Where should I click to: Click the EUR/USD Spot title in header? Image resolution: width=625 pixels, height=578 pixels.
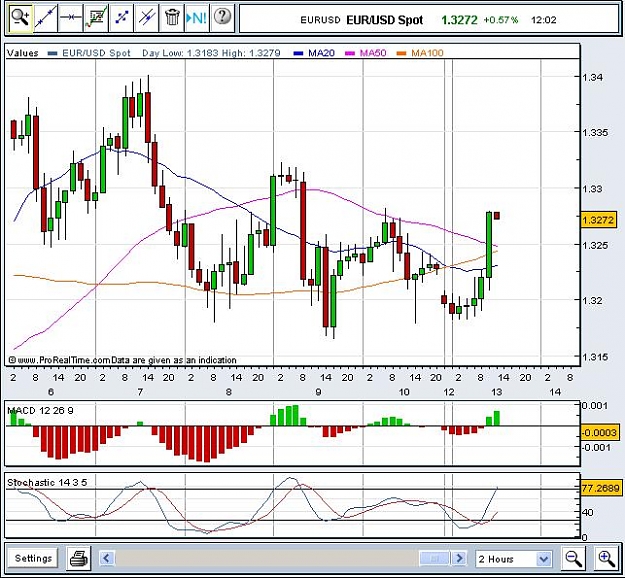point(384,20)
